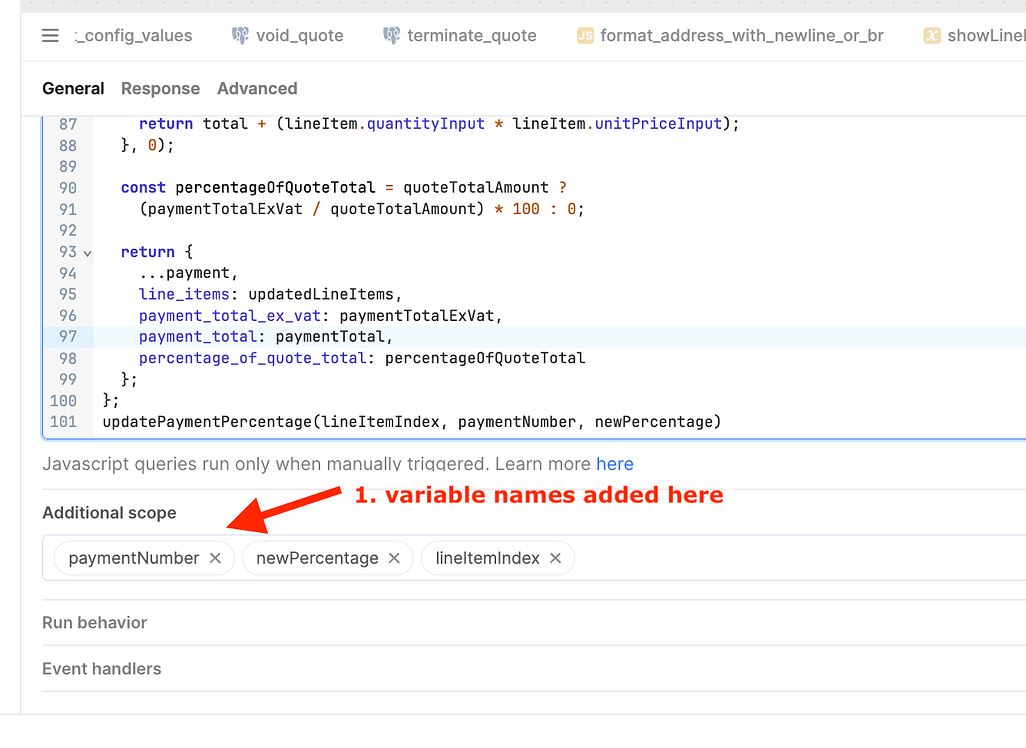Open the Advanced tab
Viewport: 1026px width, 748px height.
[x=257, y=88]
